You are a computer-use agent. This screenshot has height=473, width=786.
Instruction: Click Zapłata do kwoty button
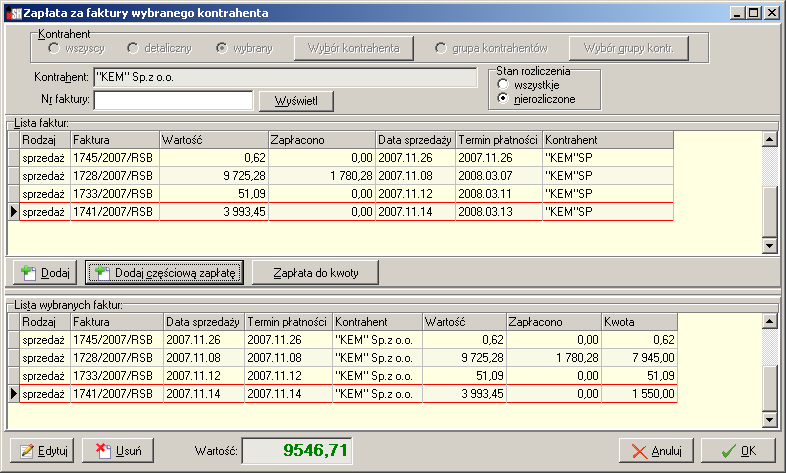tap(315, 273)
